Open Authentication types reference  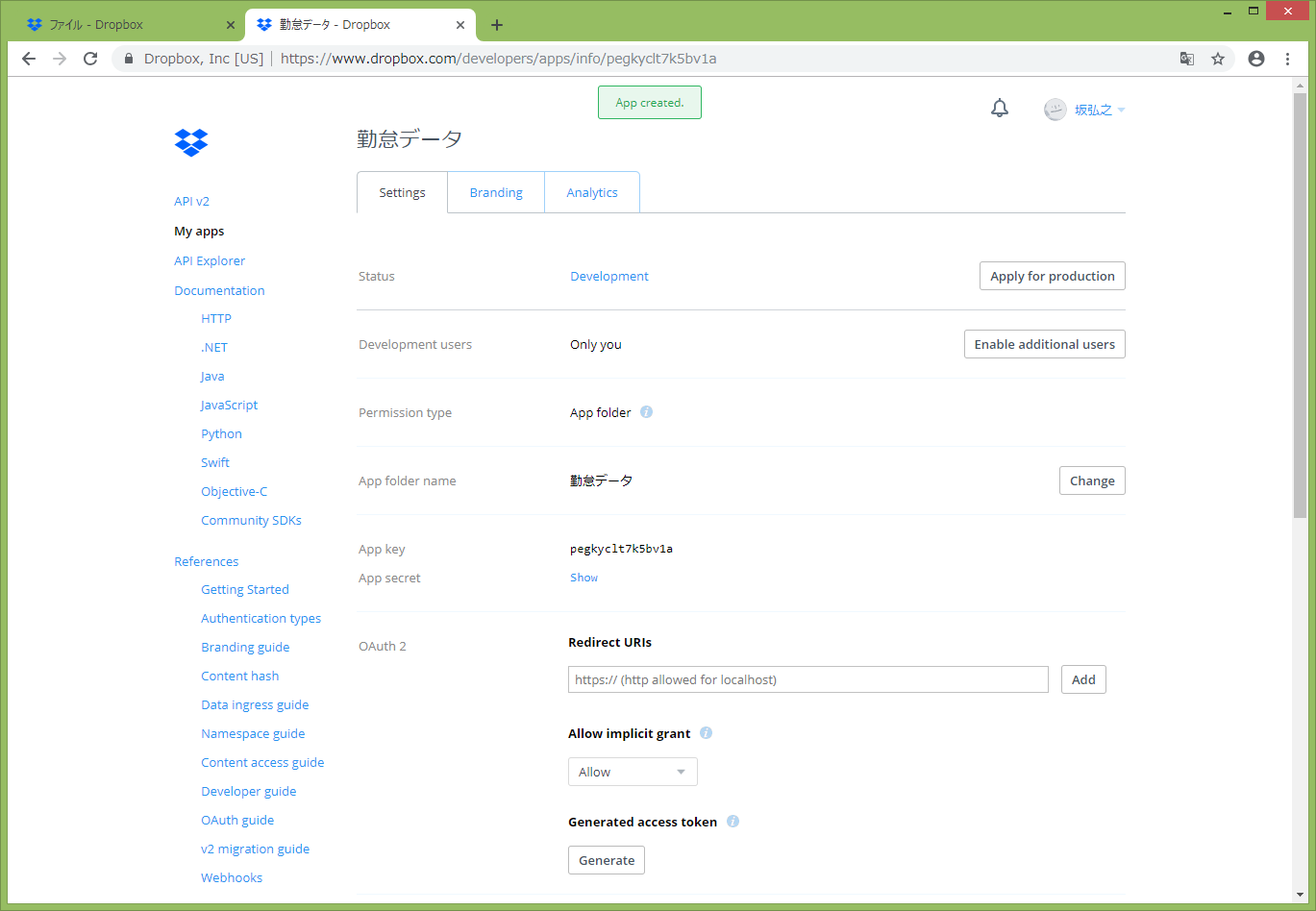tap(261, 618)
